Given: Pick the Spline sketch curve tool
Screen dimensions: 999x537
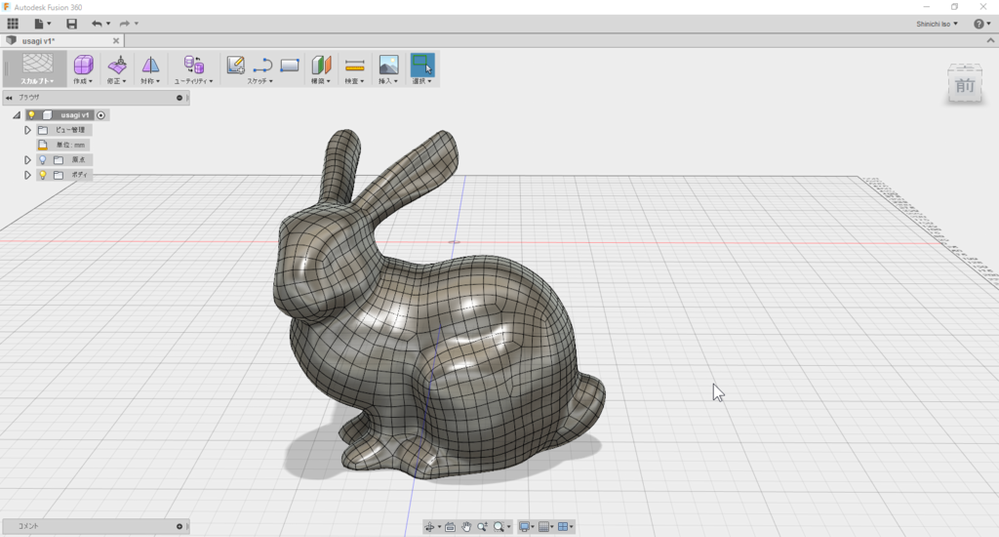Looking at the screenshot, I should (x=262, y=65).
